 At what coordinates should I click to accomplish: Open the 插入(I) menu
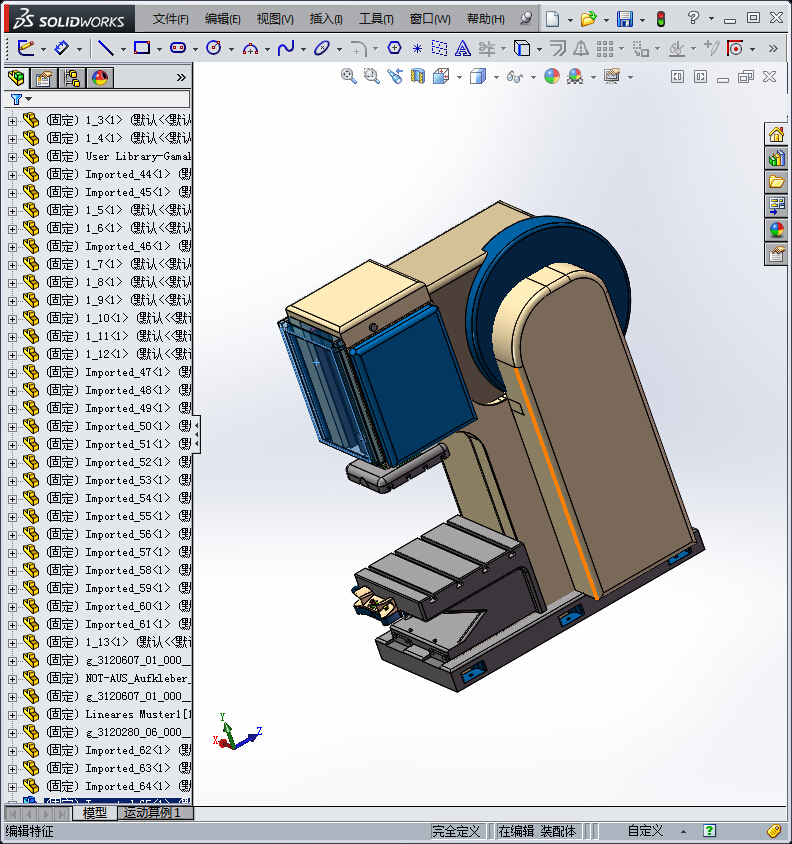click(326, 19)
